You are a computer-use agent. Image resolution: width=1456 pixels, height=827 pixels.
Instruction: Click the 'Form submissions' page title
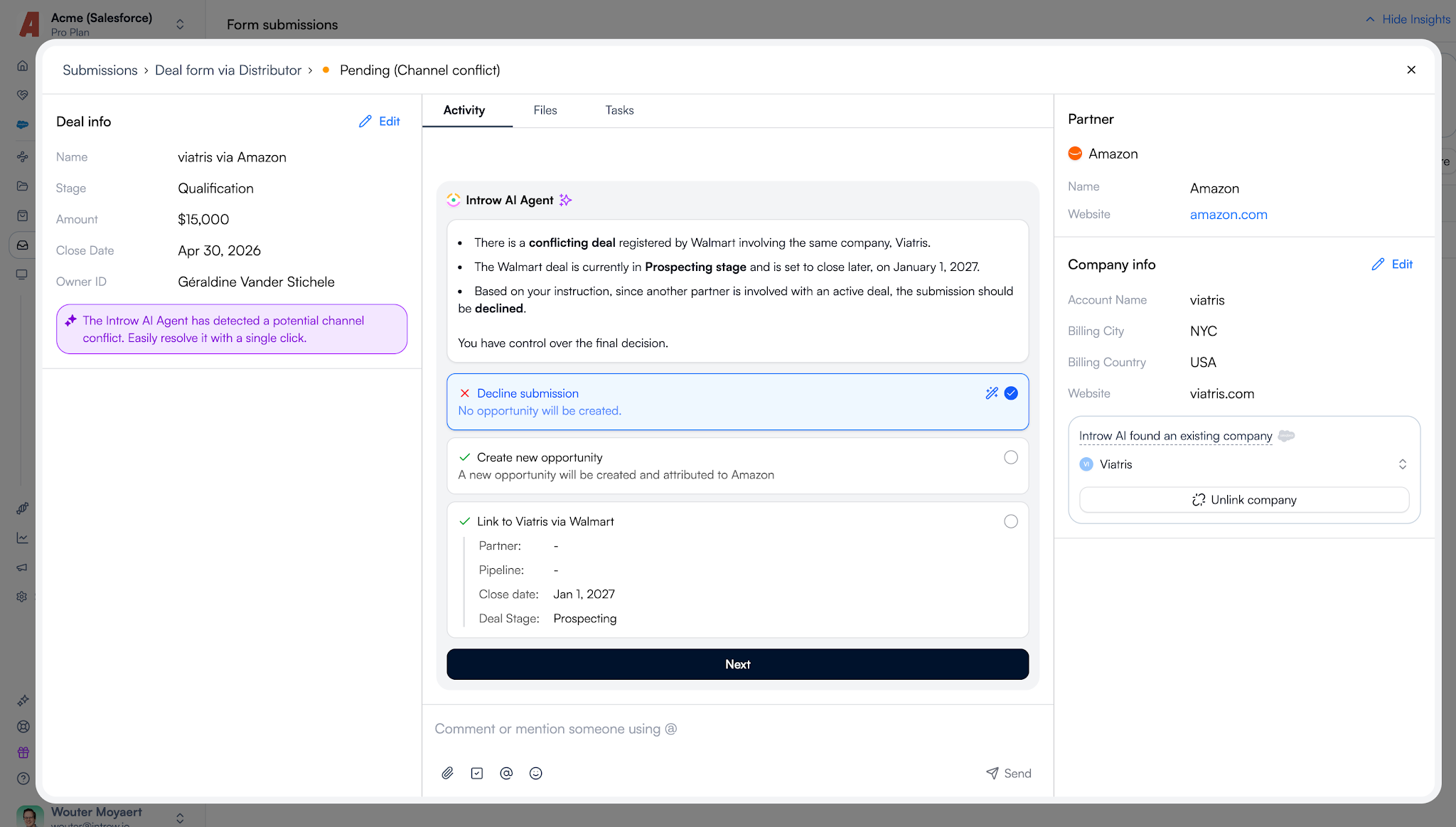282,25
